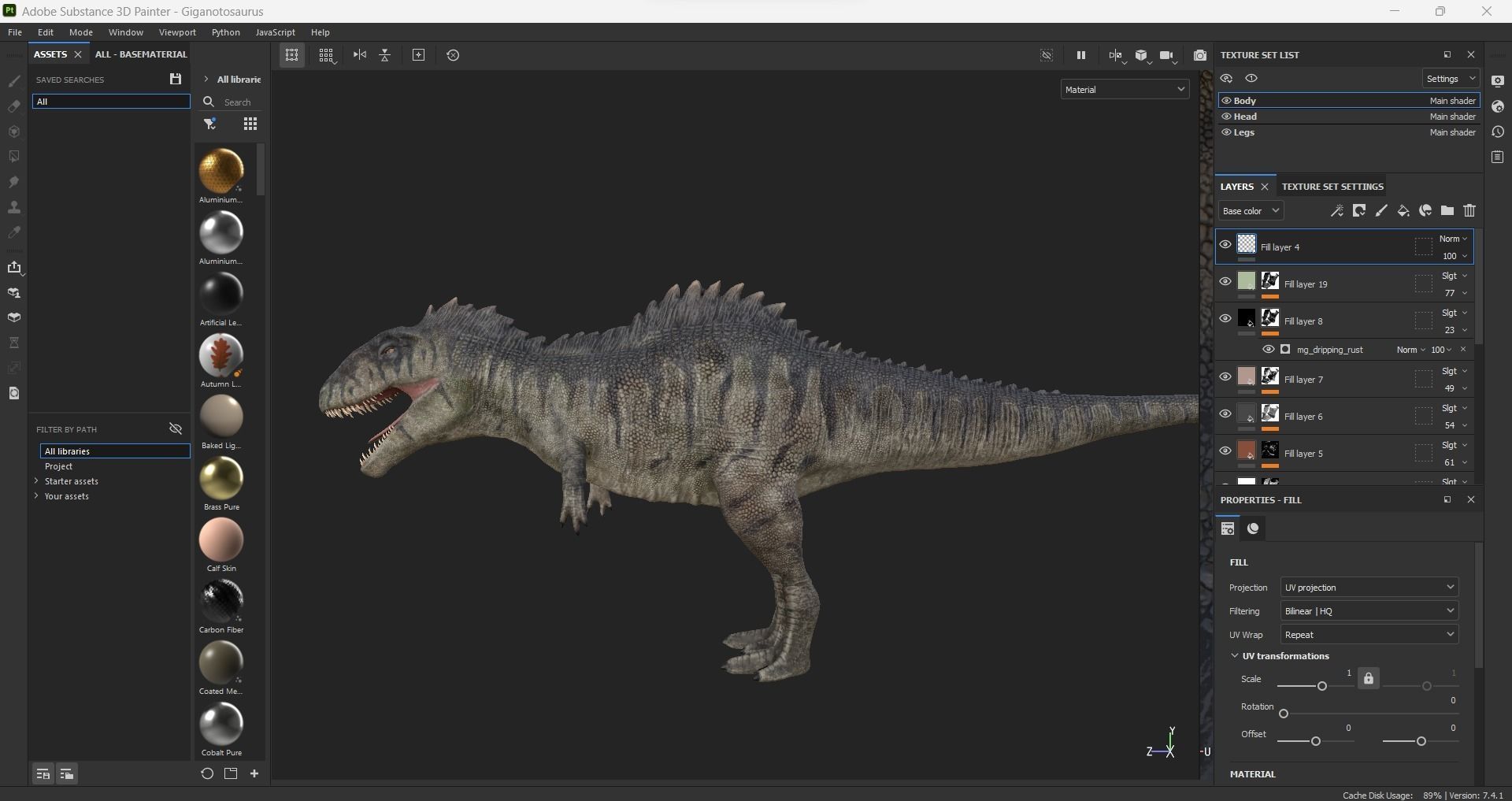Toggle visibility of Fill layer 7
The height and width of the screenshot is (801, 1512).
coord(1225,376)
